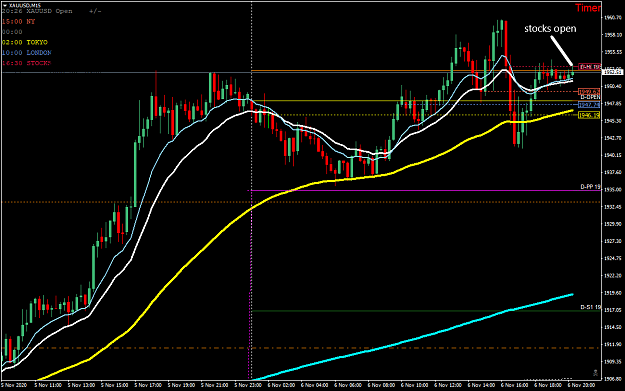Select the '10:00 LONDON' session label
625x391 pixels.
(27, 53)
